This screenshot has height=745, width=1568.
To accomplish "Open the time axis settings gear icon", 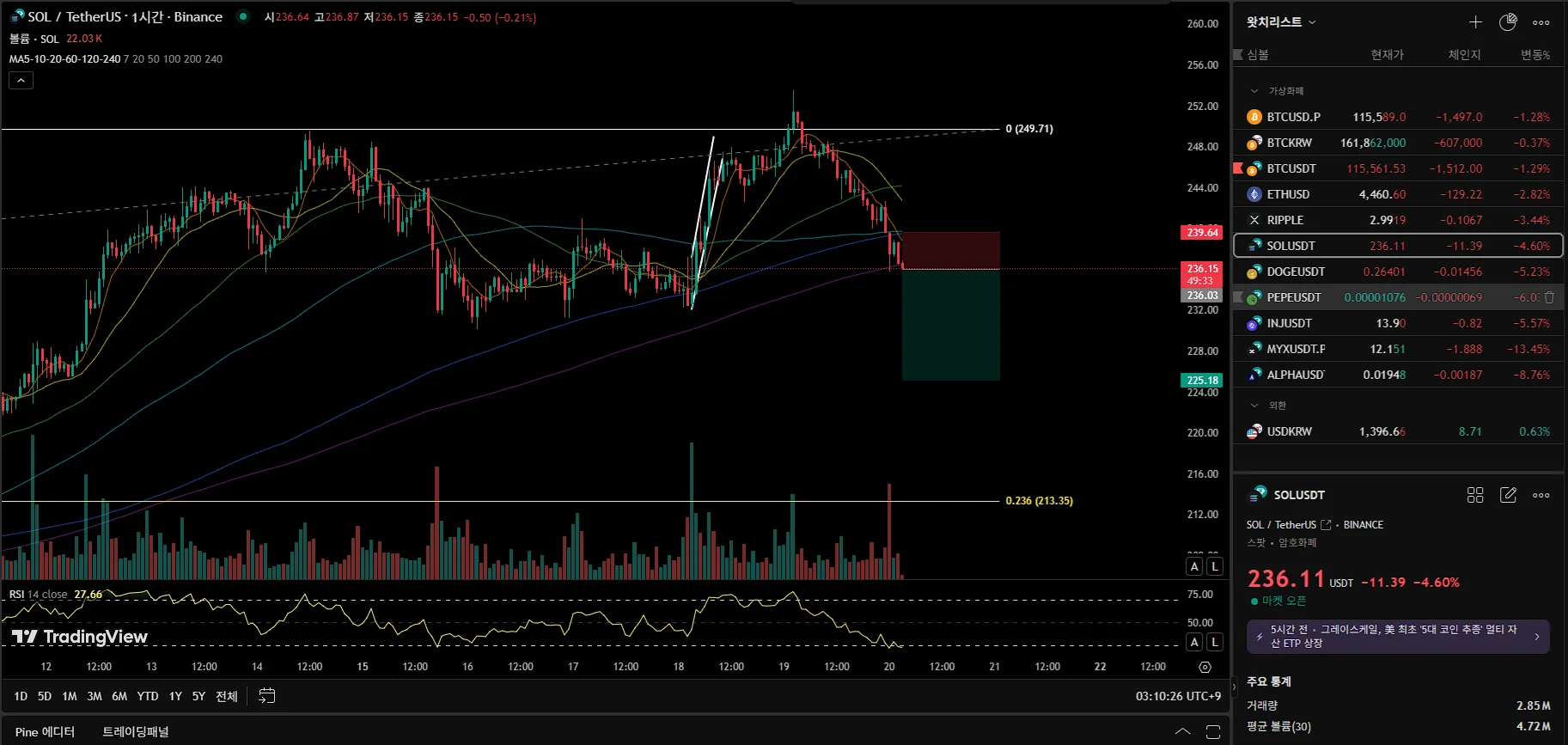I will point(1205,667).
